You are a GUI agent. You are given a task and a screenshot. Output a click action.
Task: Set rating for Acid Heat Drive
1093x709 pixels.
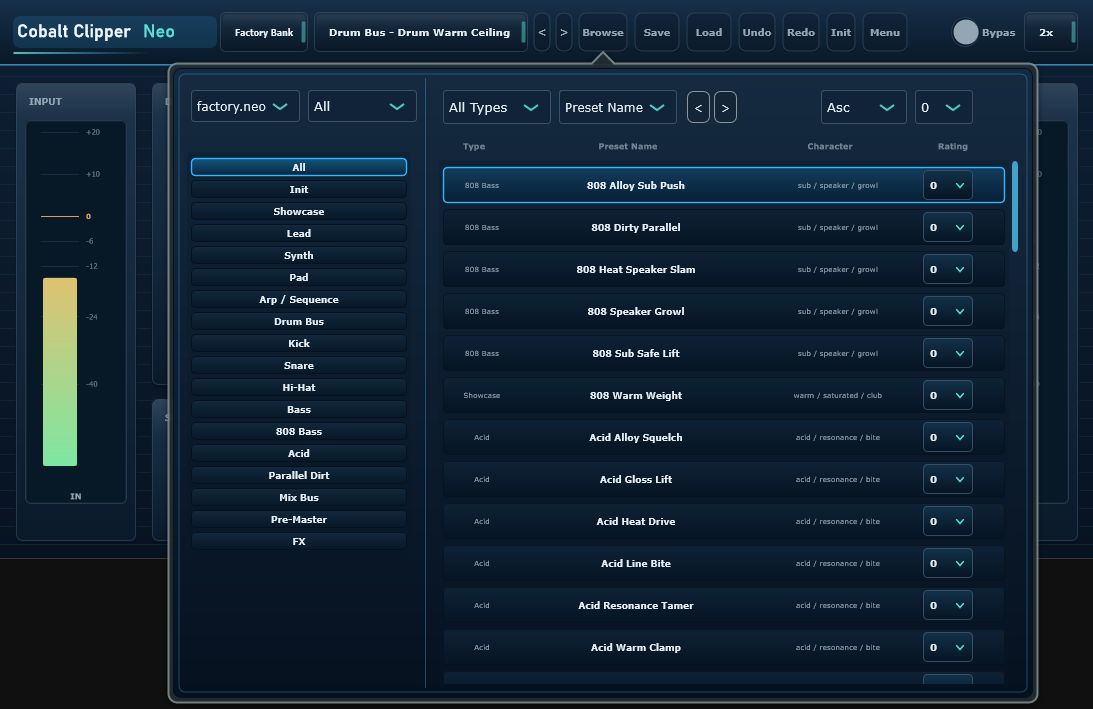[947, 521]
